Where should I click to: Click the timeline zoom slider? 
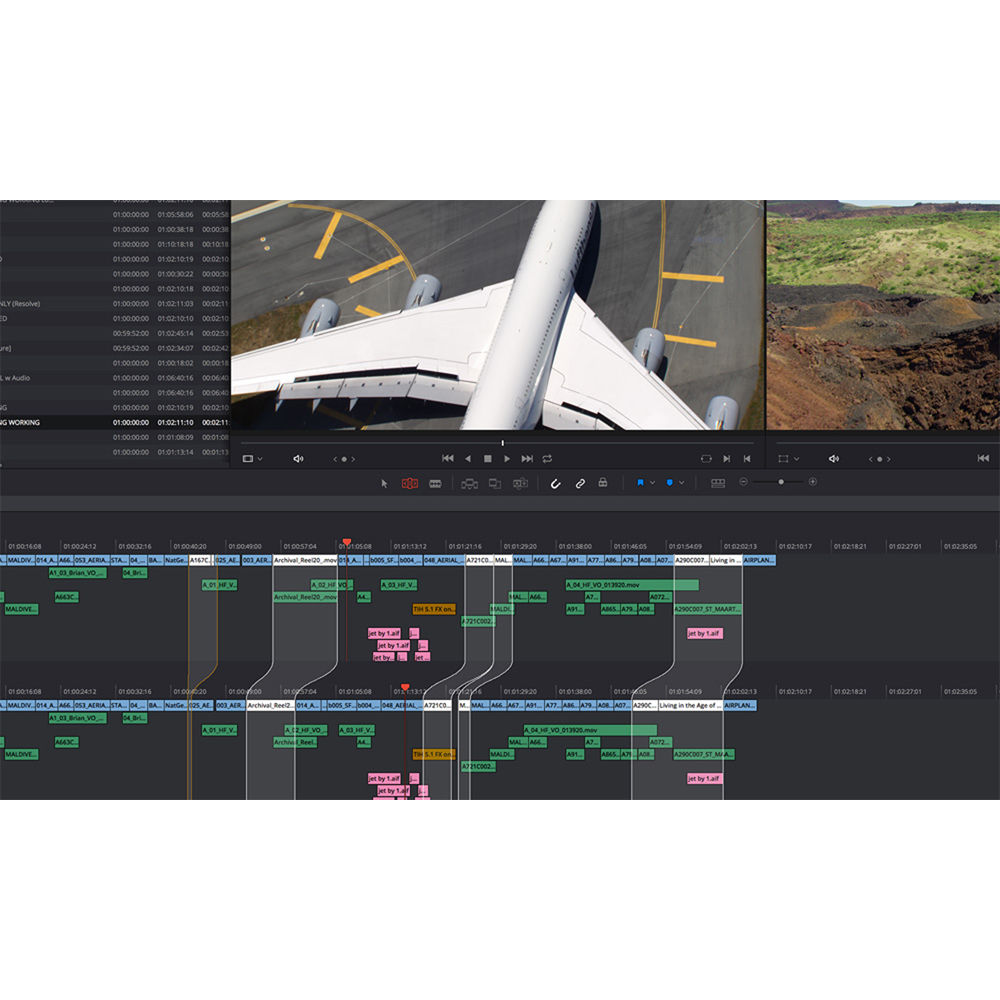pos(782,483)
